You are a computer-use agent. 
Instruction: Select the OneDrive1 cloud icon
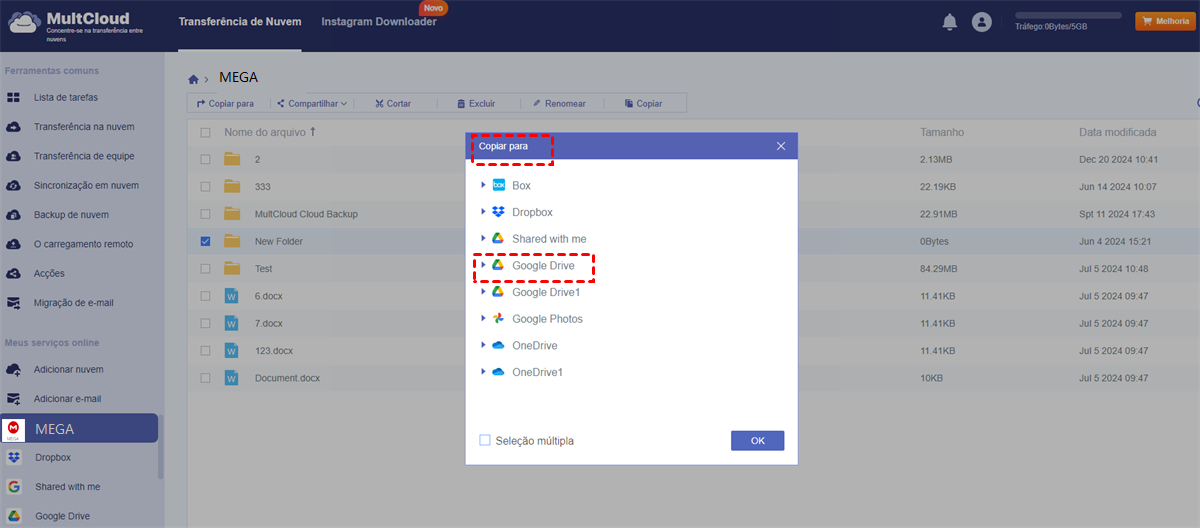click(498, 372)
